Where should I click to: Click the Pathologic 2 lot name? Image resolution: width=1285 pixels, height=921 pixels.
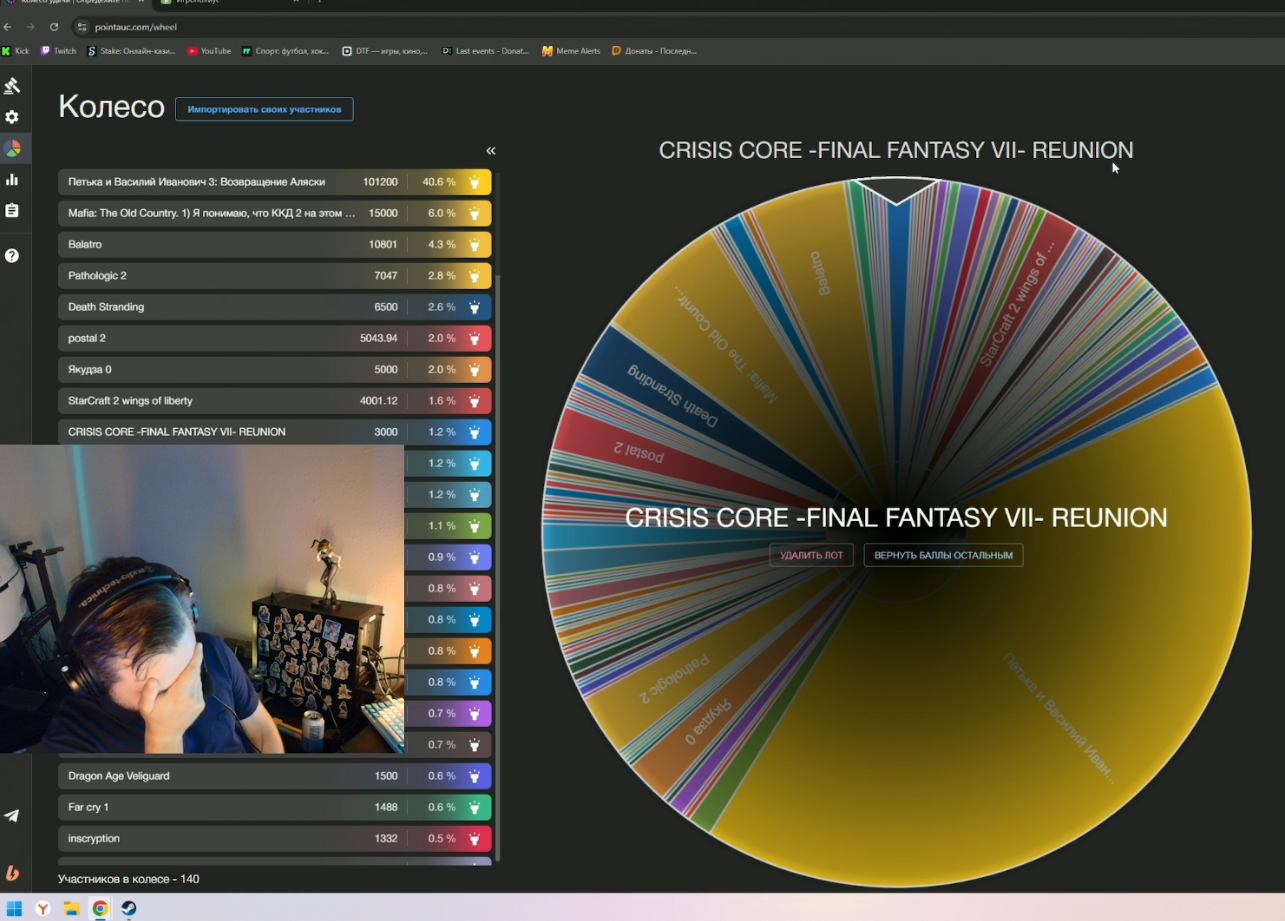97,275
